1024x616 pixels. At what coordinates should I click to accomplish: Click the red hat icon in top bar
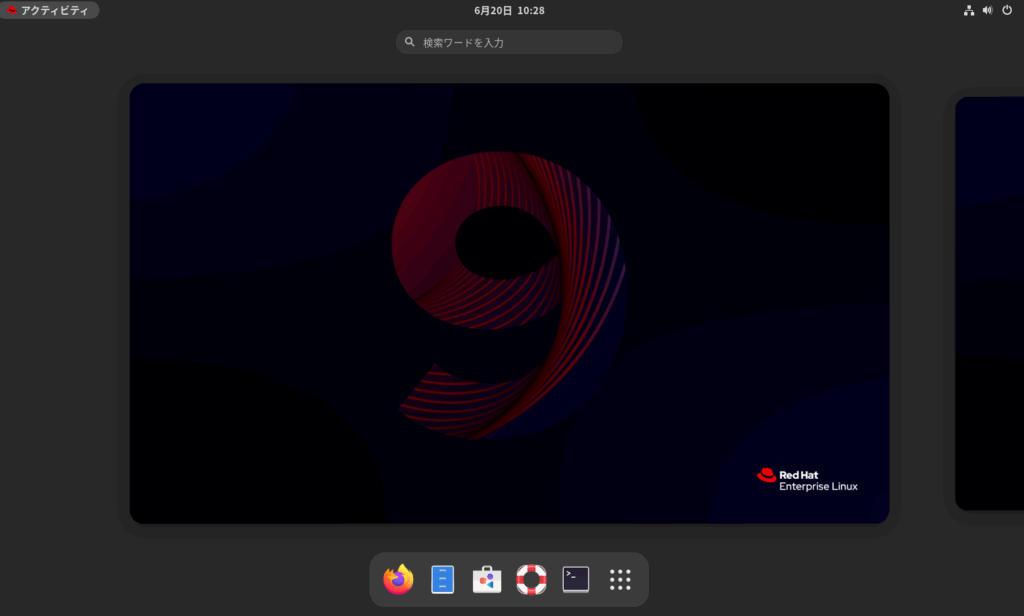(x=12, y=10)
